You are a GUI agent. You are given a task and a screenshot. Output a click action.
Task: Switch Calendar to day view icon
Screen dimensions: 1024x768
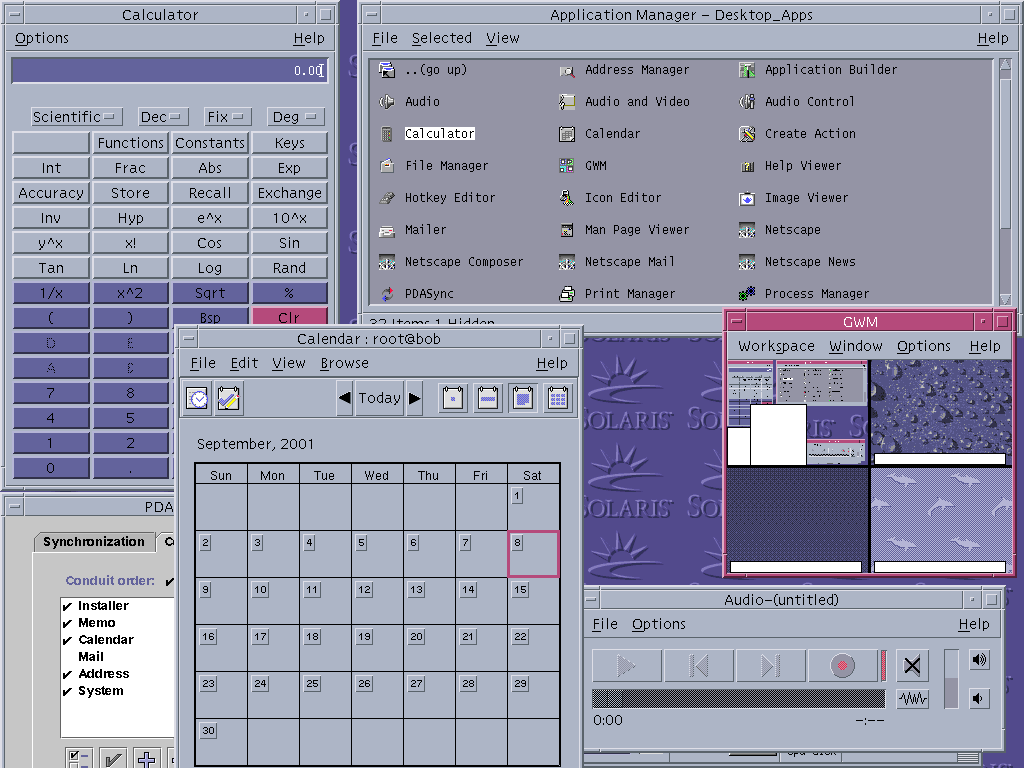(453, 398)
